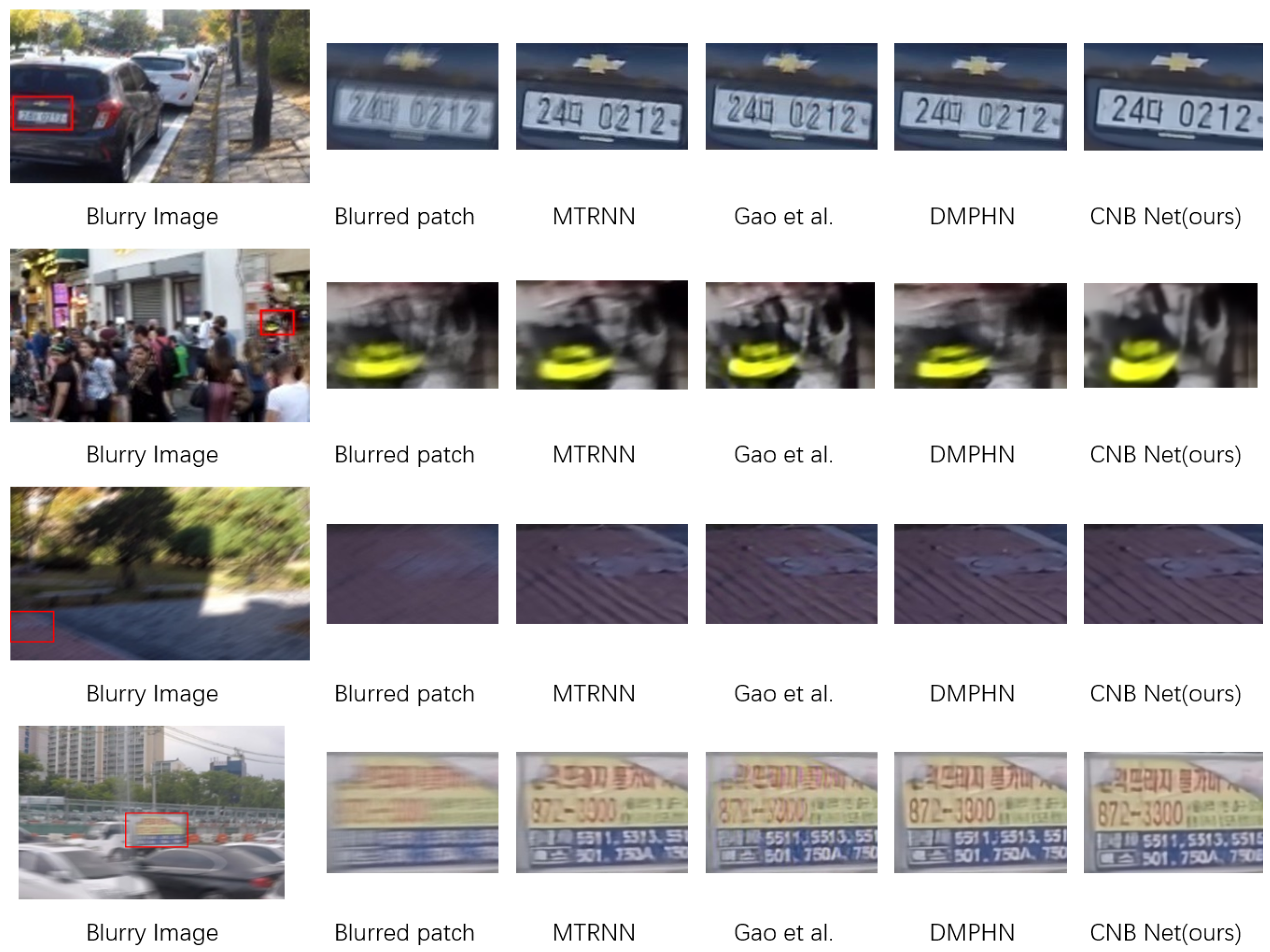Click the blurry car scene image
The width and height of the screenshot is (1270, 952).
point(159,96)
